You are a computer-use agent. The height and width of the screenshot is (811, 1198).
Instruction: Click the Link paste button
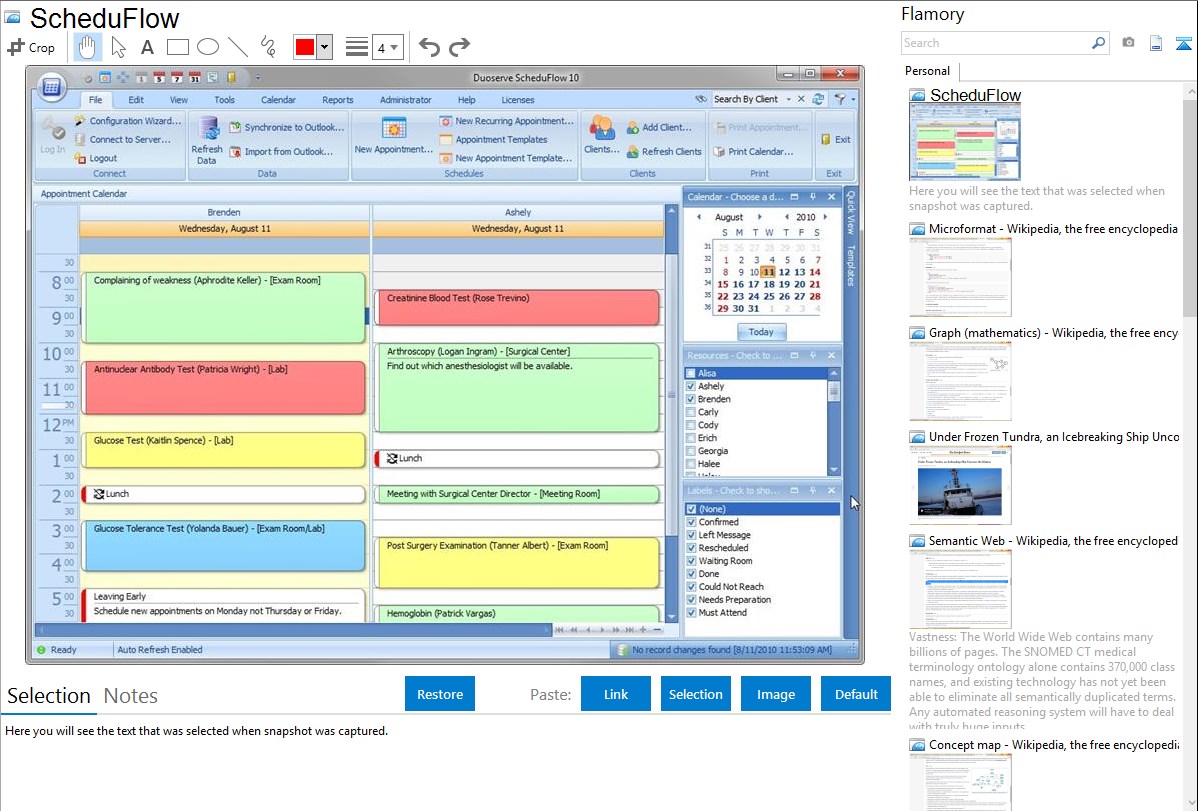[616, 694]
